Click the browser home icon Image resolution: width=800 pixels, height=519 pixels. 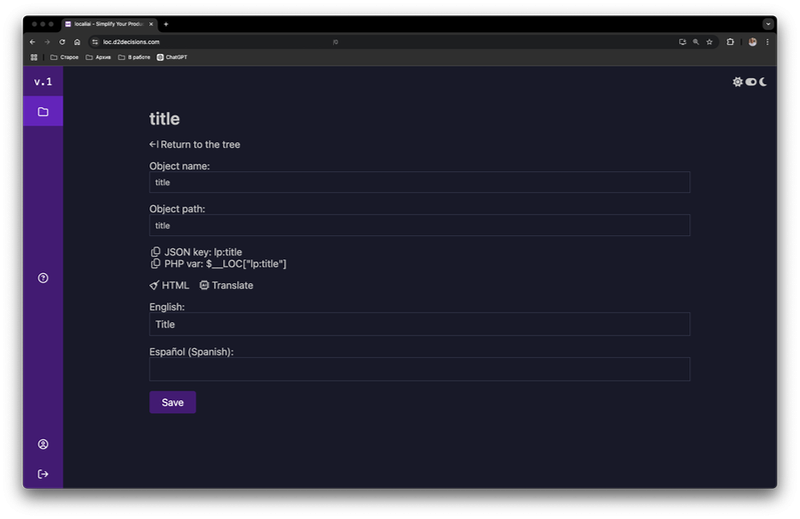(77, 42)
